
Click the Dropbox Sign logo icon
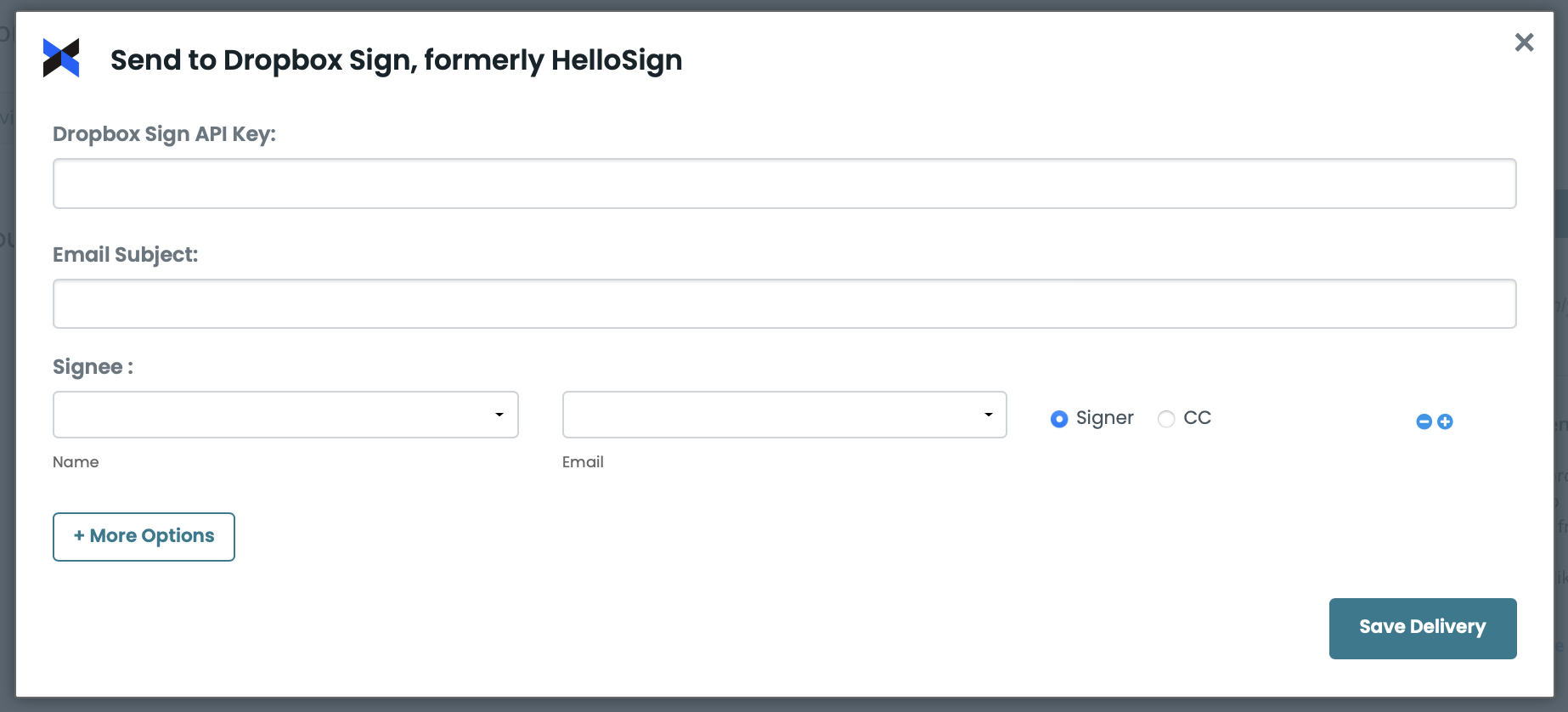[61, 59]
